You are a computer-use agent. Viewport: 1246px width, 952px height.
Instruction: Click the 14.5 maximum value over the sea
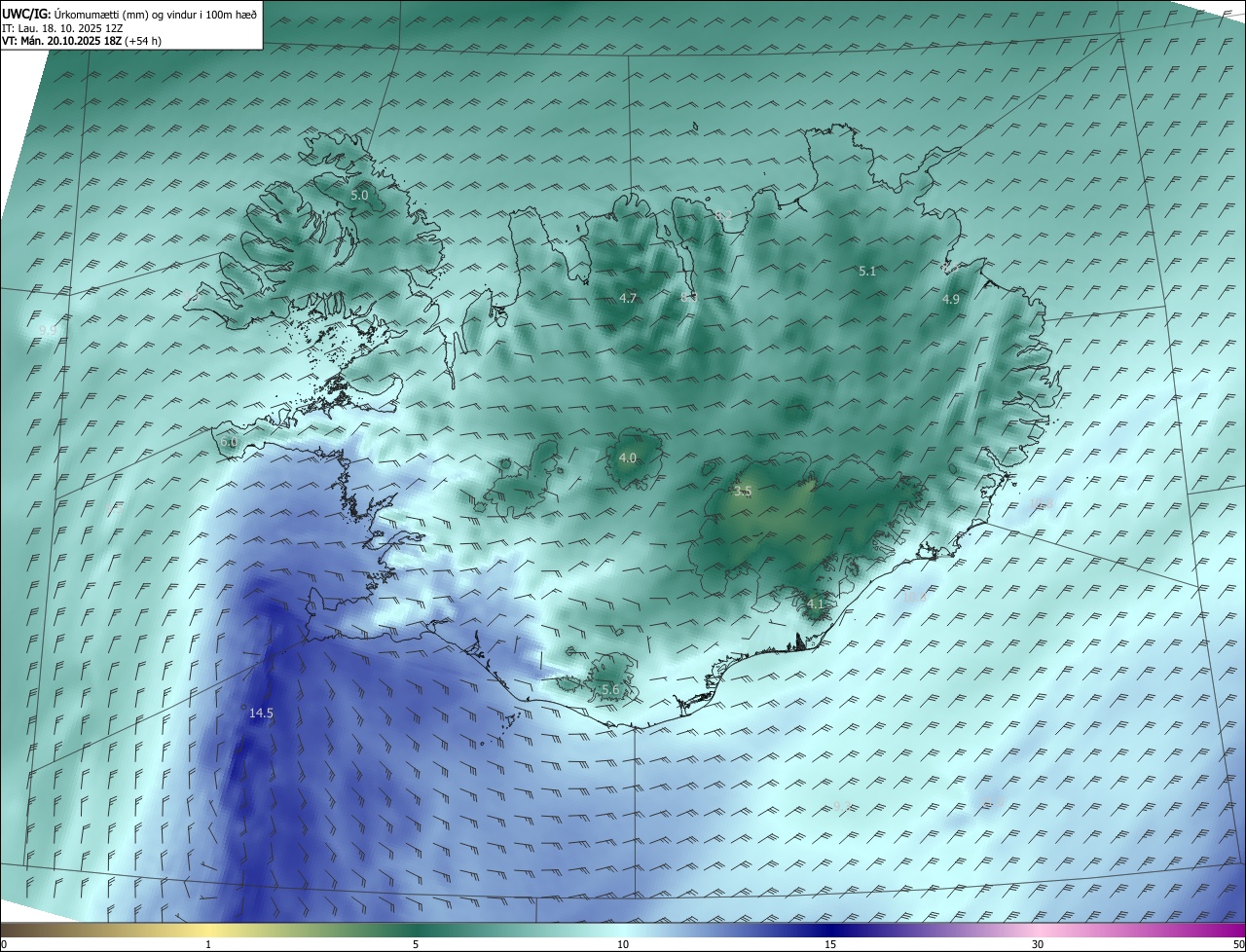pyautogui.click(x=261, y=714)
